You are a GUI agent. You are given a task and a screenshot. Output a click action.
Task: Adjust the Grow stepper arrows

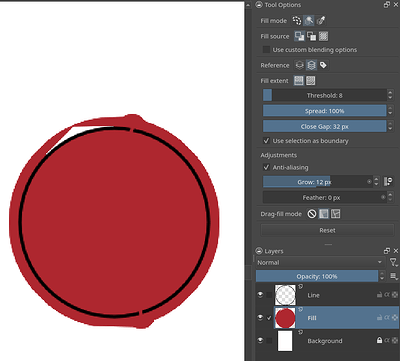[376, 182]
